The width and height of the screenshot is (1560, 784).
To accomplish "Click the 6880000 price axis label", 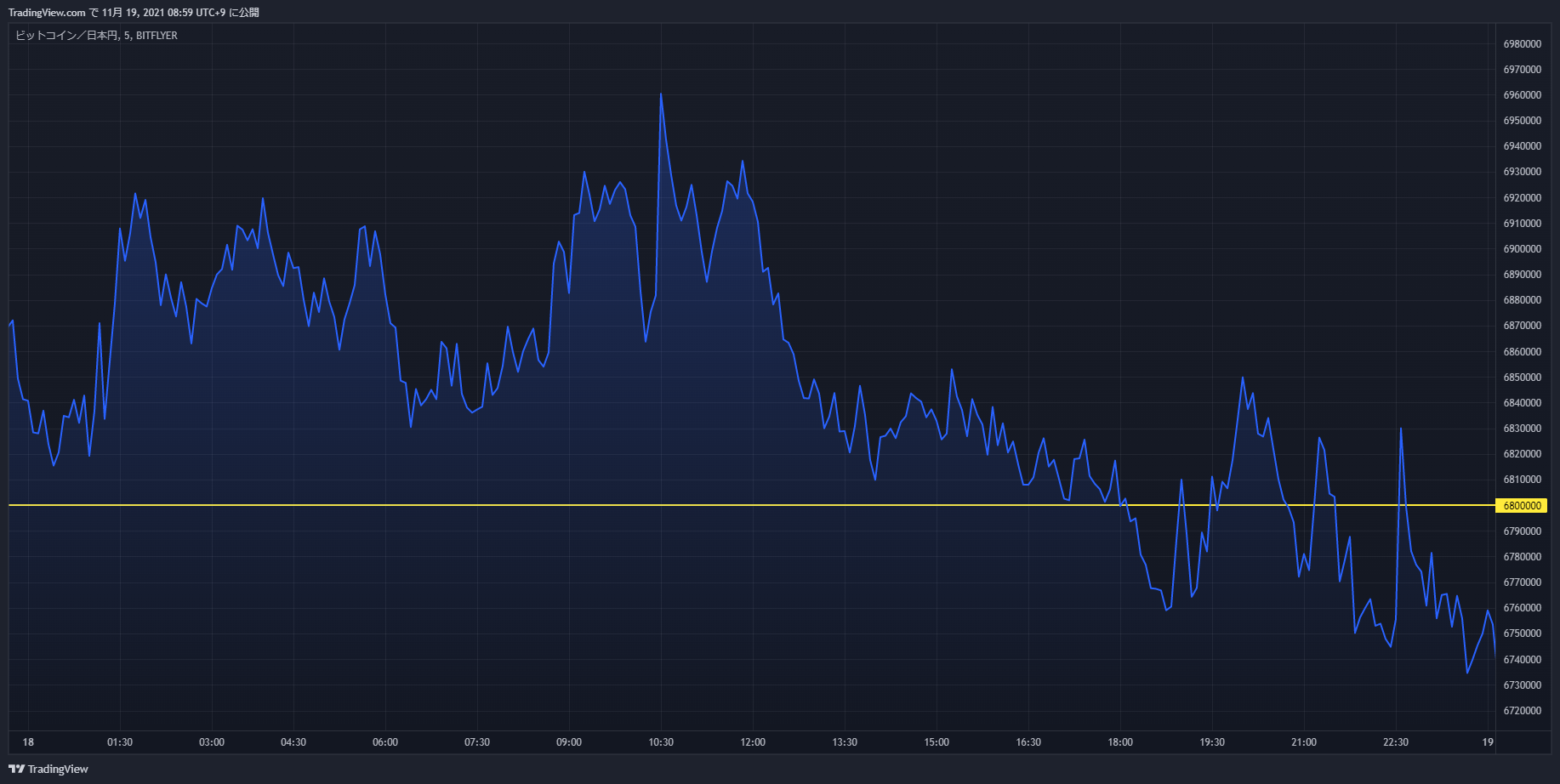I will pyautogui.click(x=1523, y=300).
